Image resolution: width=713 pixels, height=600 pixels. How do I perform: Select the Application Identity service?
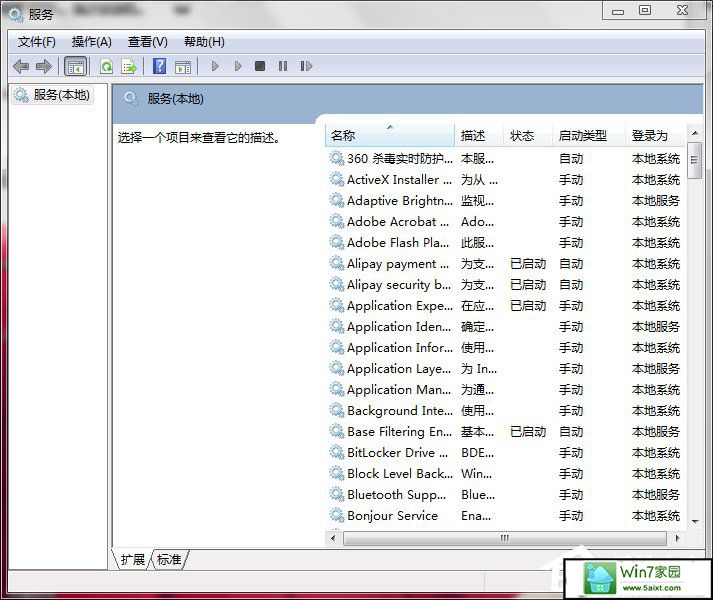tap(505, 327)
